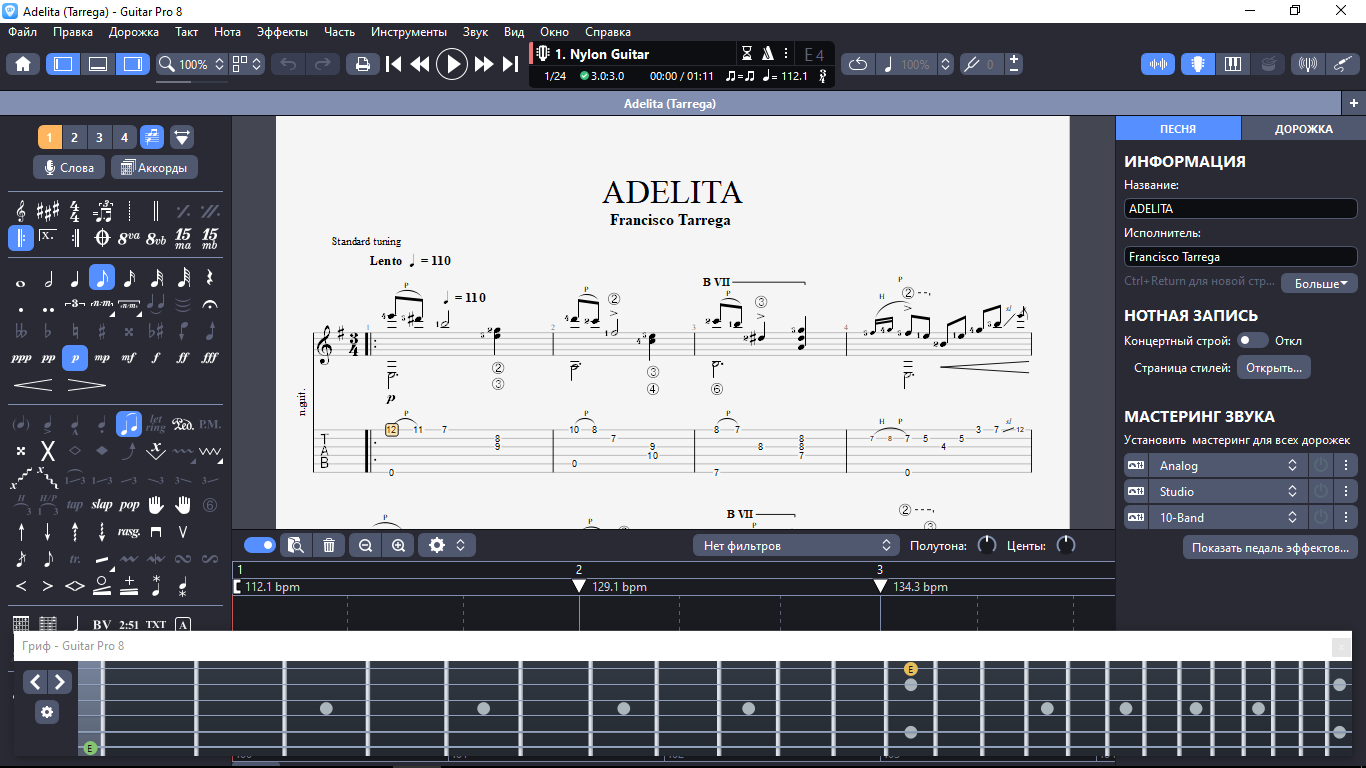This screenshot has height=768, width=1366.
Task: Switch to the ДОРОЖКА tab
Action: coord(1303,129)
